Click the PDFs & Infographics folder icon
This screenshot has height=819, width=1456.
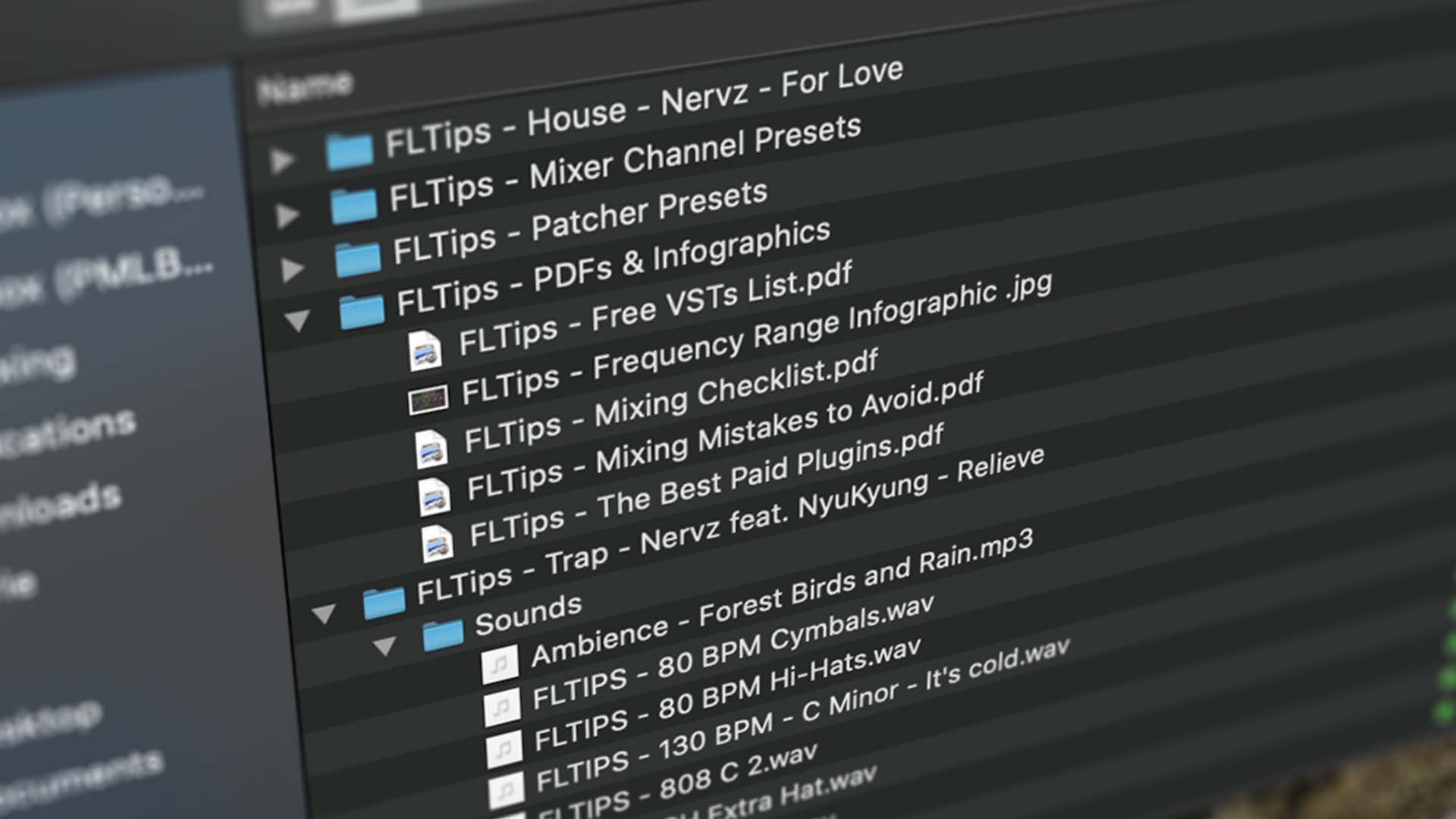[x=362, y=311]
